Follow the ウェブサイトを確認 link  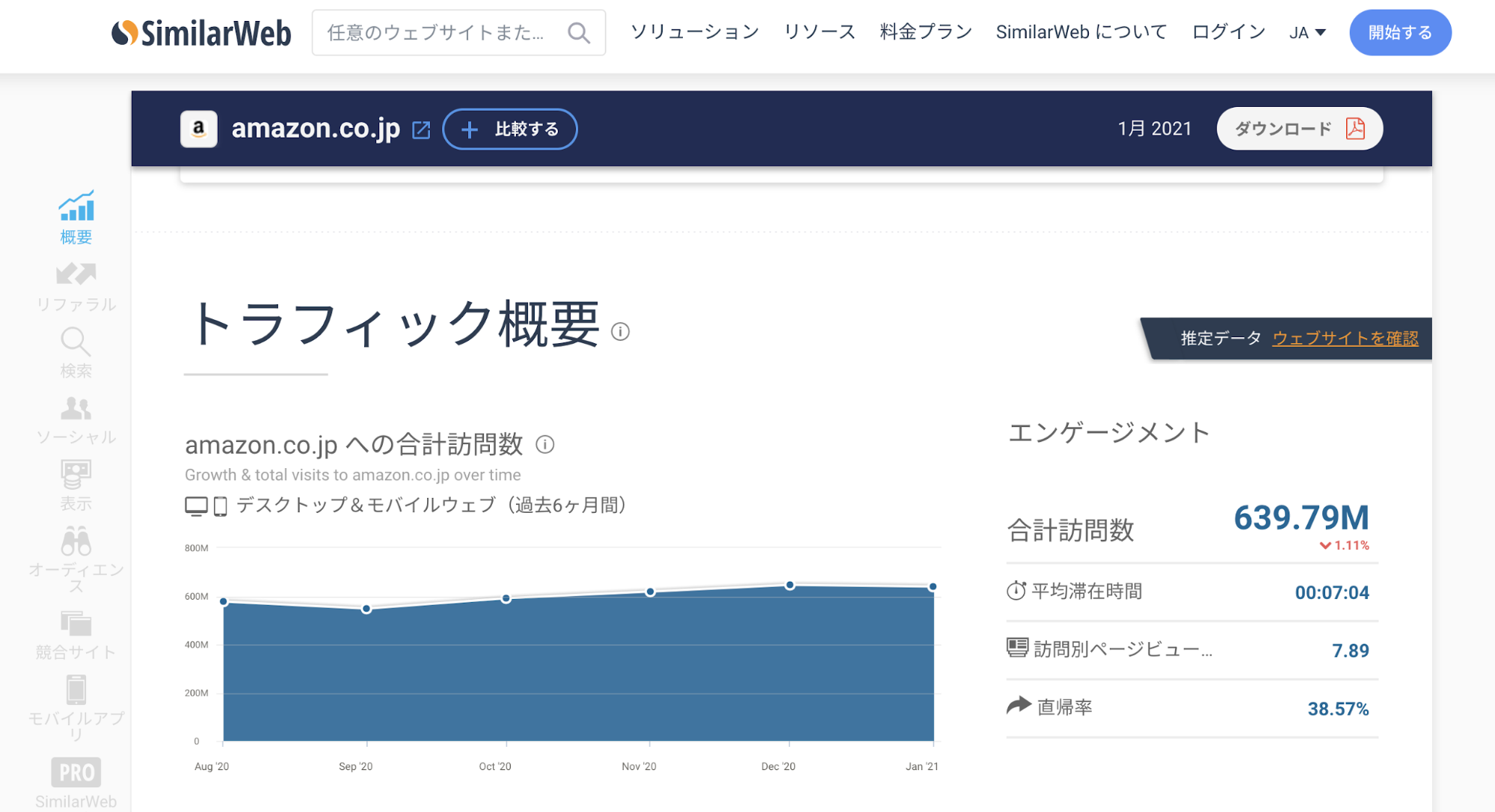(x=1345, y=338)
